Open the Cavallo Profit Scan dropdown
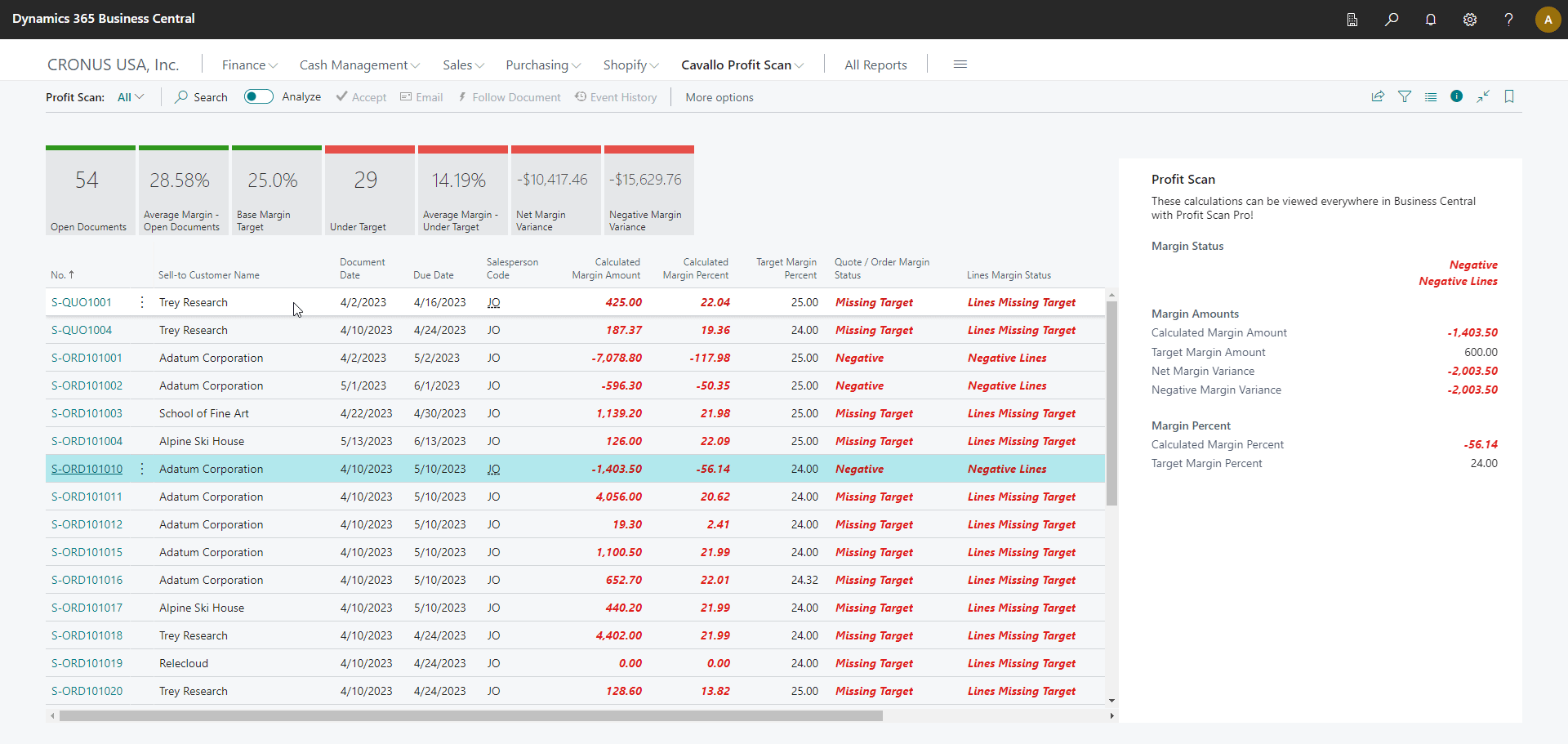The height and width of the screenshot is (744, 1568). [742, 65]
